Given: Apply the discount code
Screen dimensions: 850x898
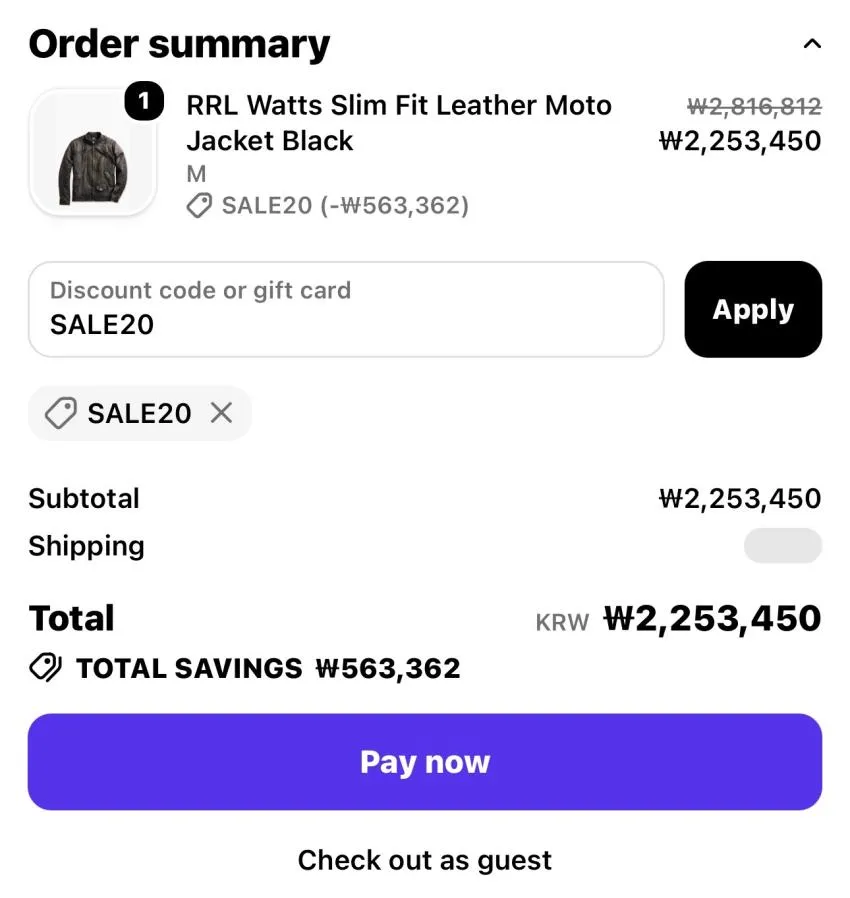Looking at the screenshot, I should coord(753,309).
